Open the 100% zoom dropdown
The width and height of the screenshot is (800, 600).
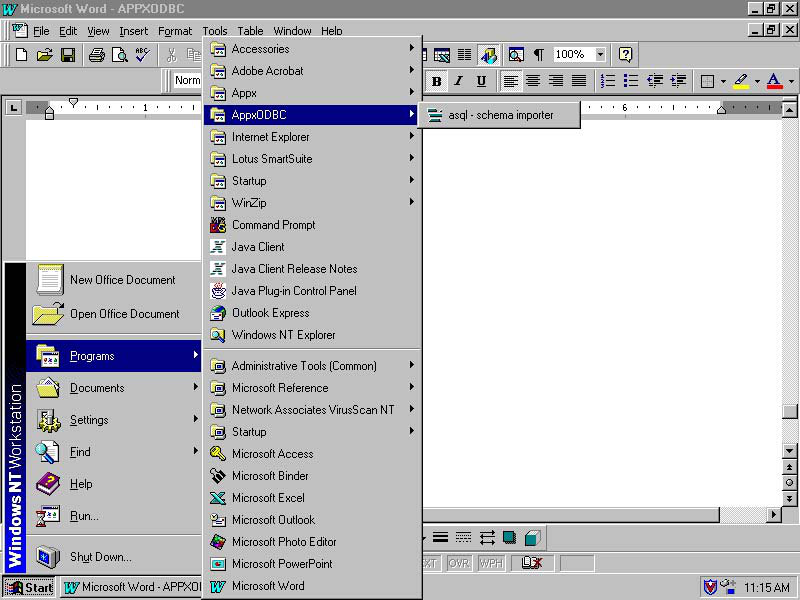pyautogui.click(x=601, y=54)
